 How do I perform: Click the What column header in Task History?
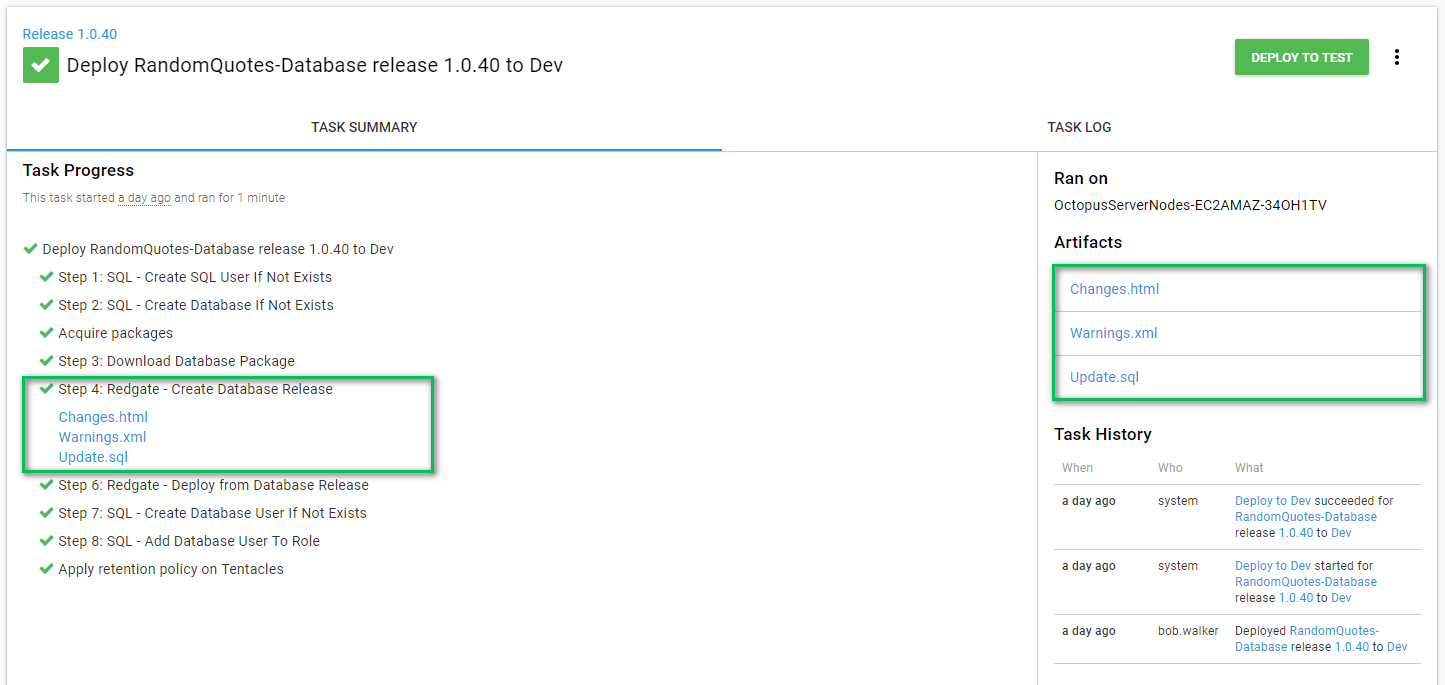[x=1249, y=468]
